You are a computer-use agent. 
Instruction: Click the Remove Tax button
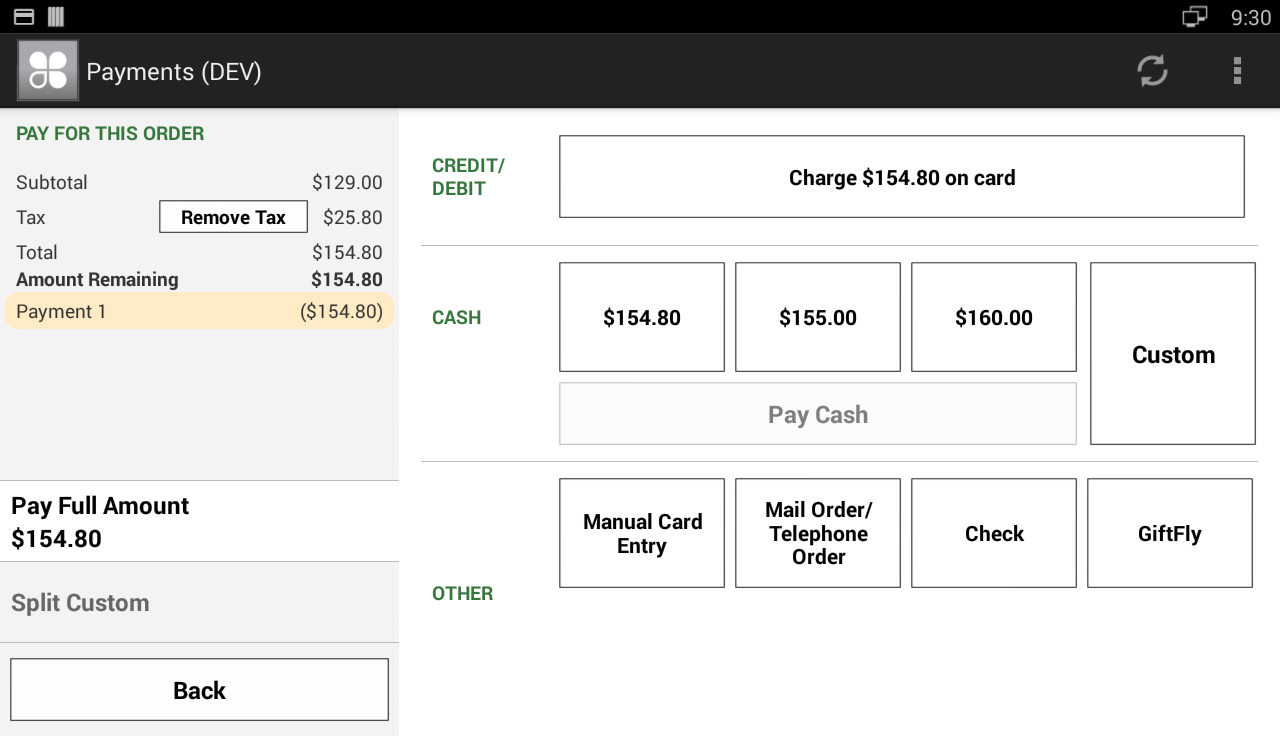tap(233, 217)
